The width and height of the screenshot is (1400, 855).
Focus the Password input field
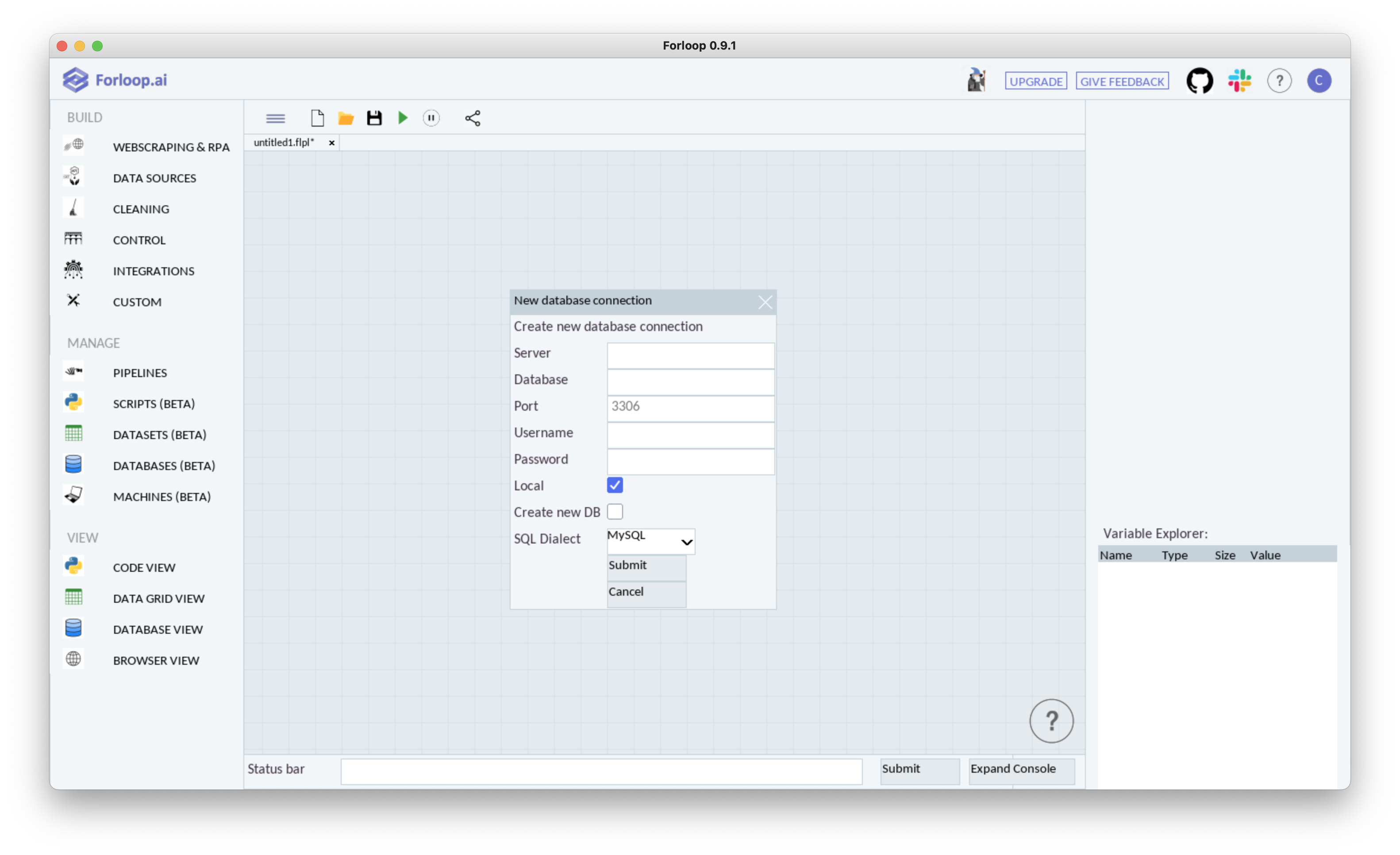(690, 461)
